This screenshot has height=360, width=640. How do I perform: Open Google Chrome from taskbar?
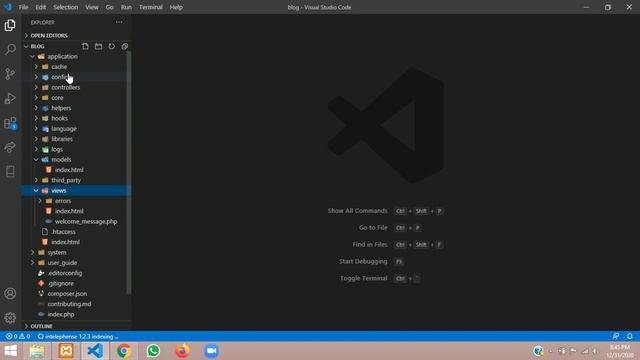pos(124,351)
